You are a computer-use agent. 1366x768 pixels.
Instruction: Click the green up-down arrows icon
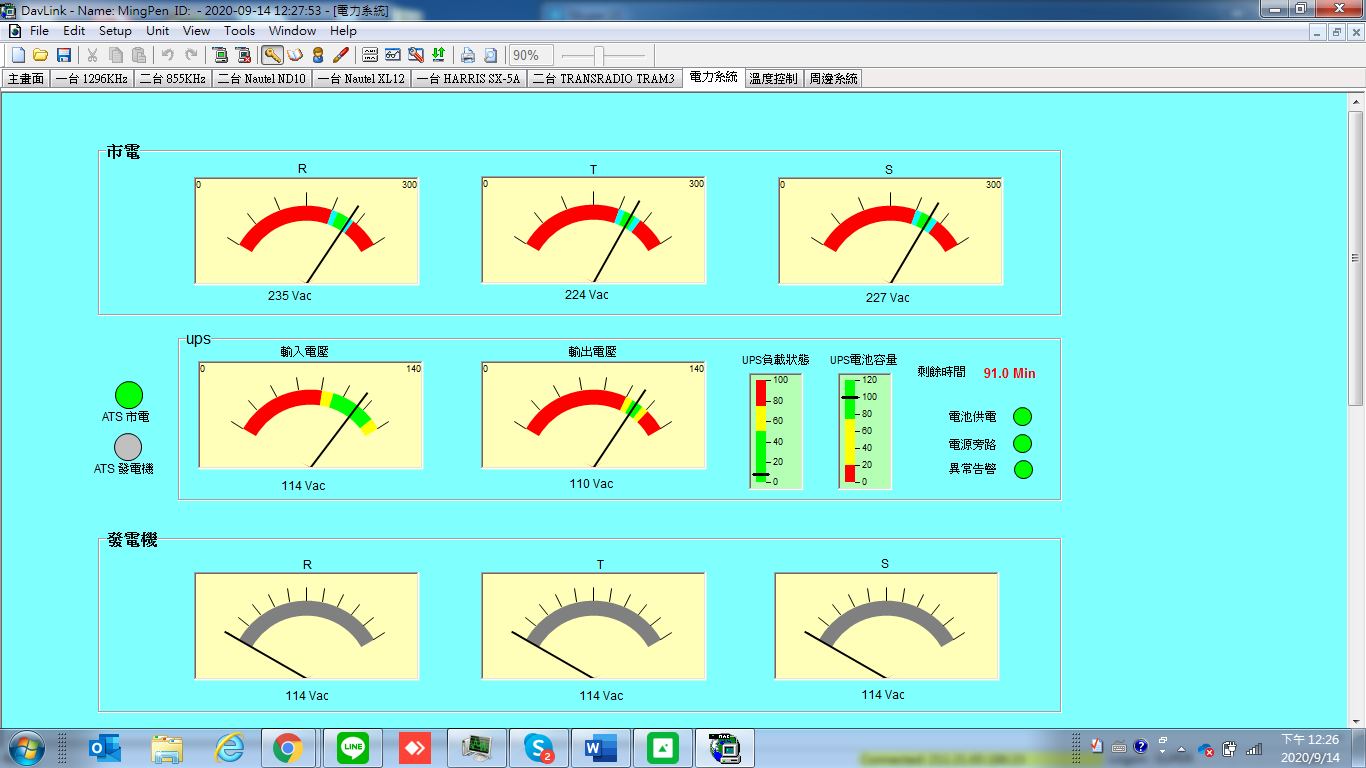[x=438, y=55]
